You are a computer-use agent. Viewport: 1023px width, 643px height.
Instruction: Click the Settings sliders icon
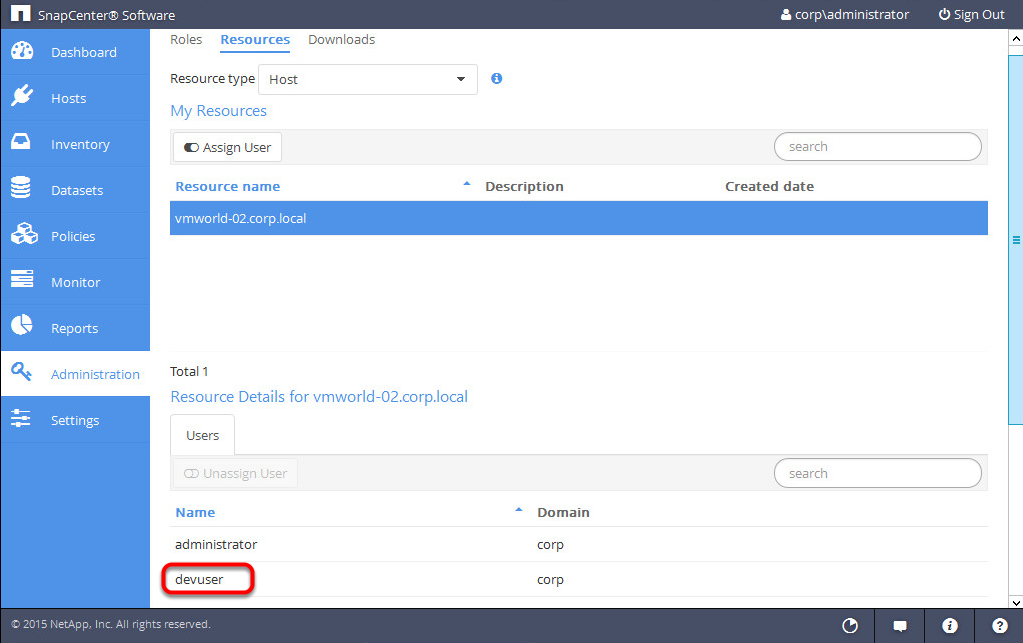click(21, 418)
